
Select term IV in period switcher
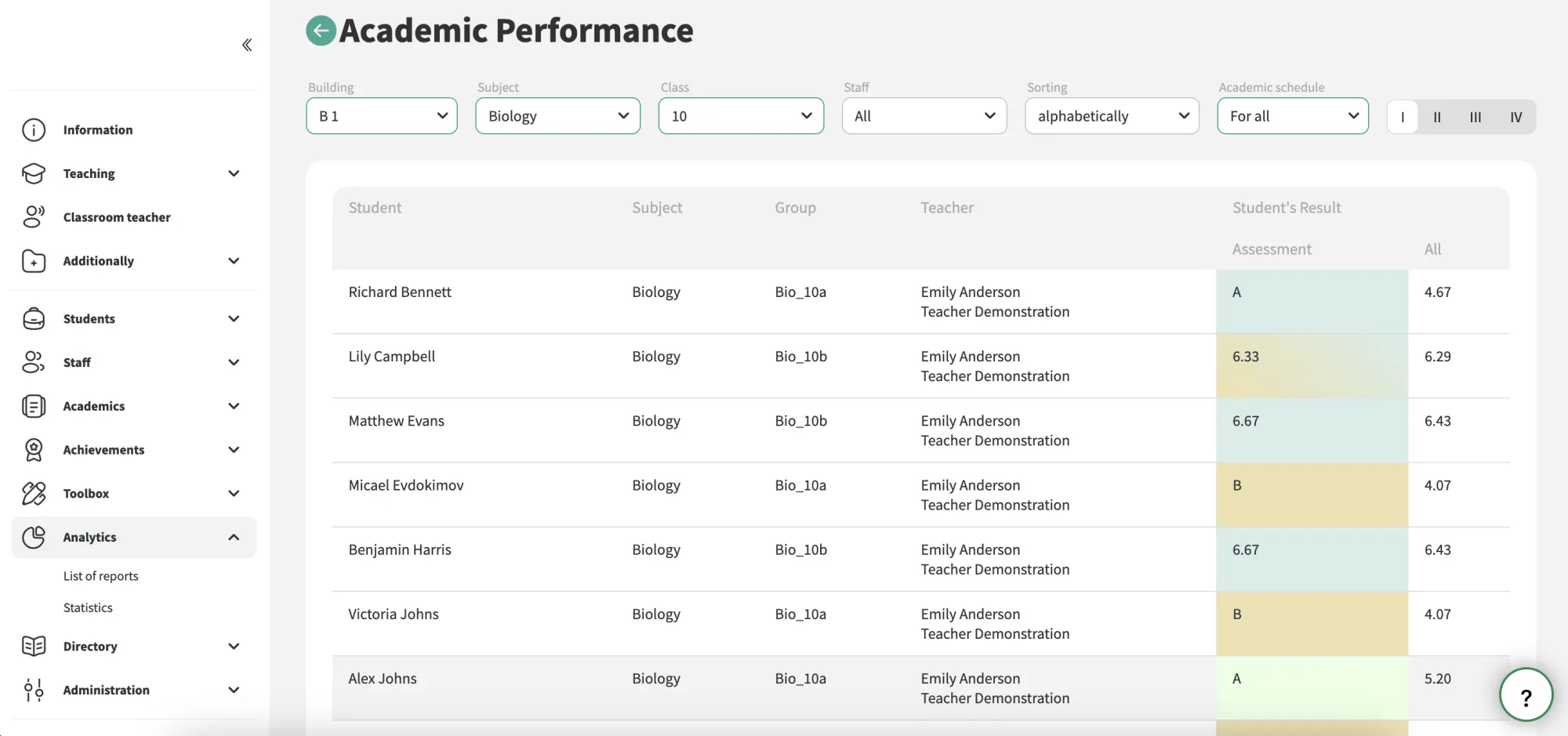(1515, 117)
